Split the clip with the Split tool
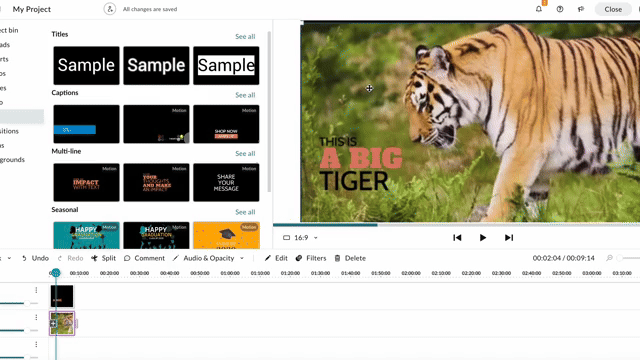Image resolution: width=640 pixels, height=360 pixels. pyautogui.click(x=104, y=258)
